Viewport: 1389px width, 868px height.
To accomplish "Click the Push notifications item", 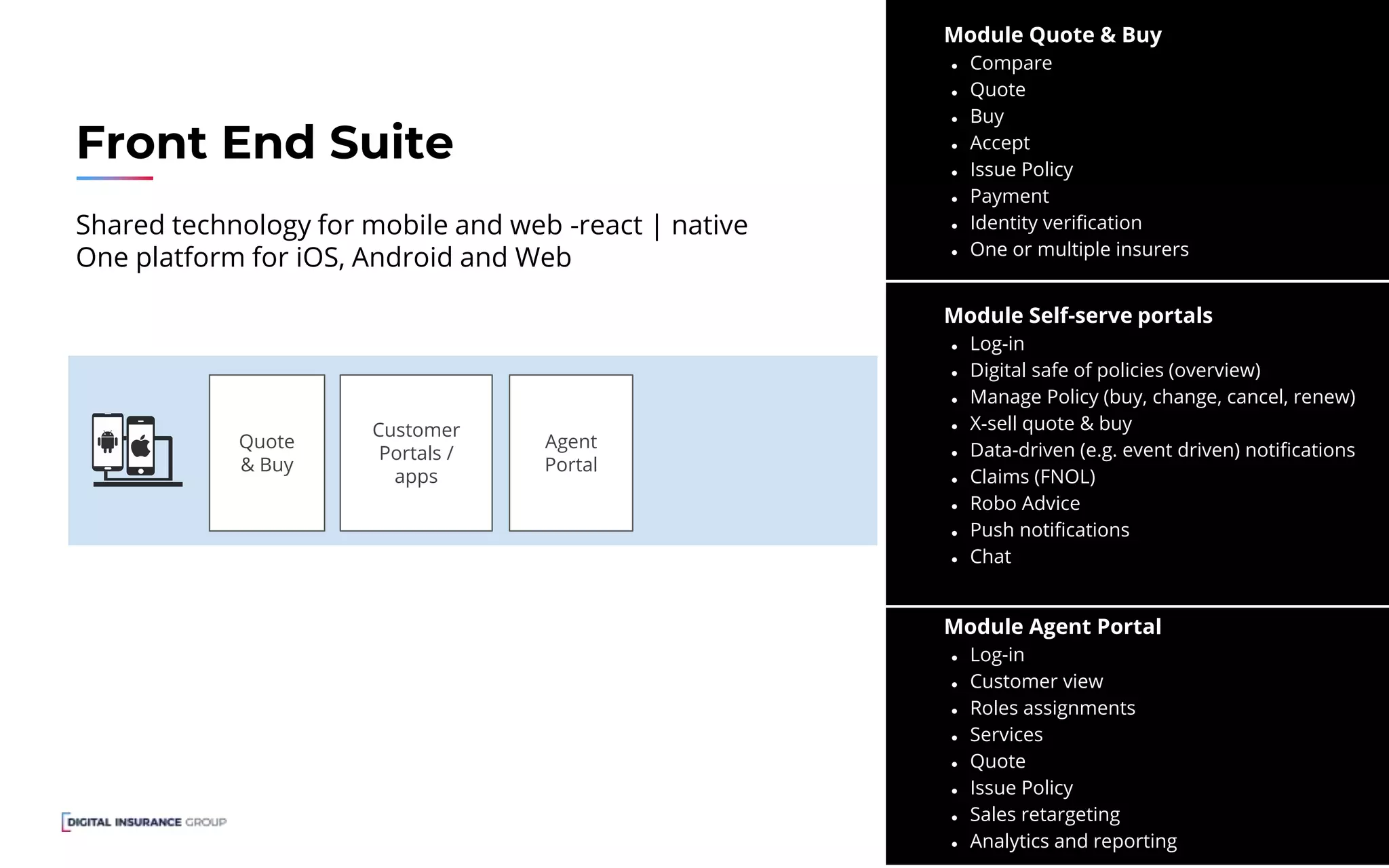I will 1049,530.
